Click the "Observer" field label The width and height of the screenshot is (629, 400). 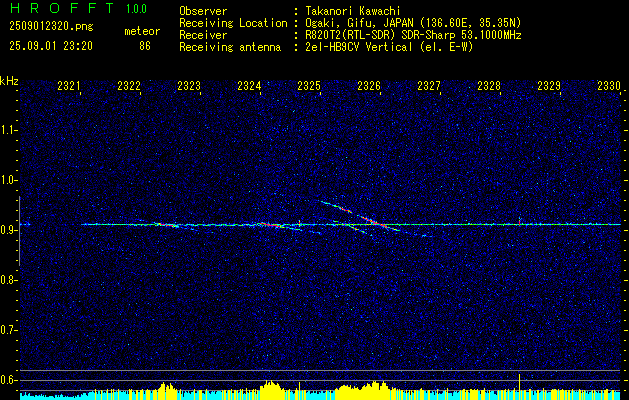(203, 11)
